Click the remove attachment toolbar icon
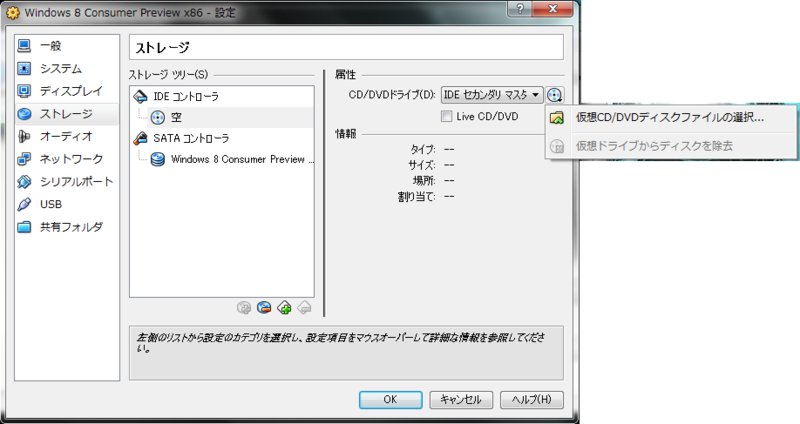 pos(264,308)
